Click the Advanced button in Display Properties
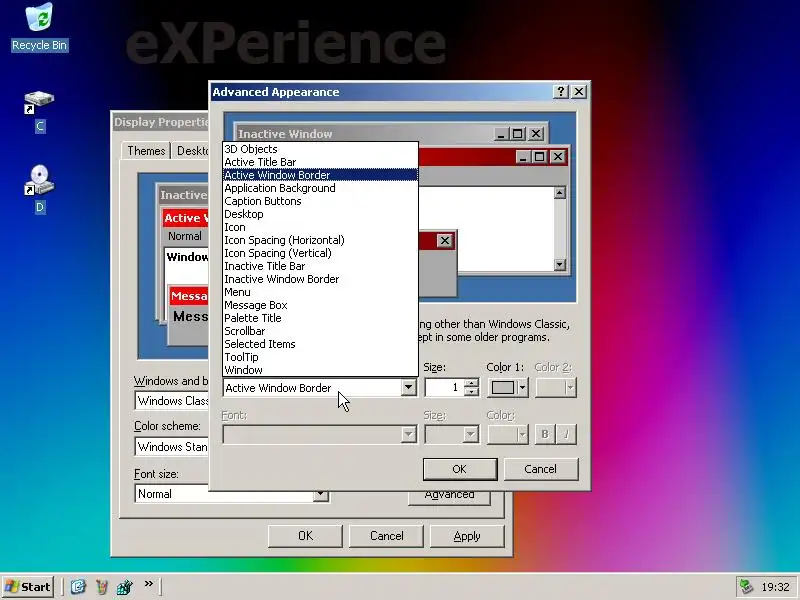 pos(449,497)
